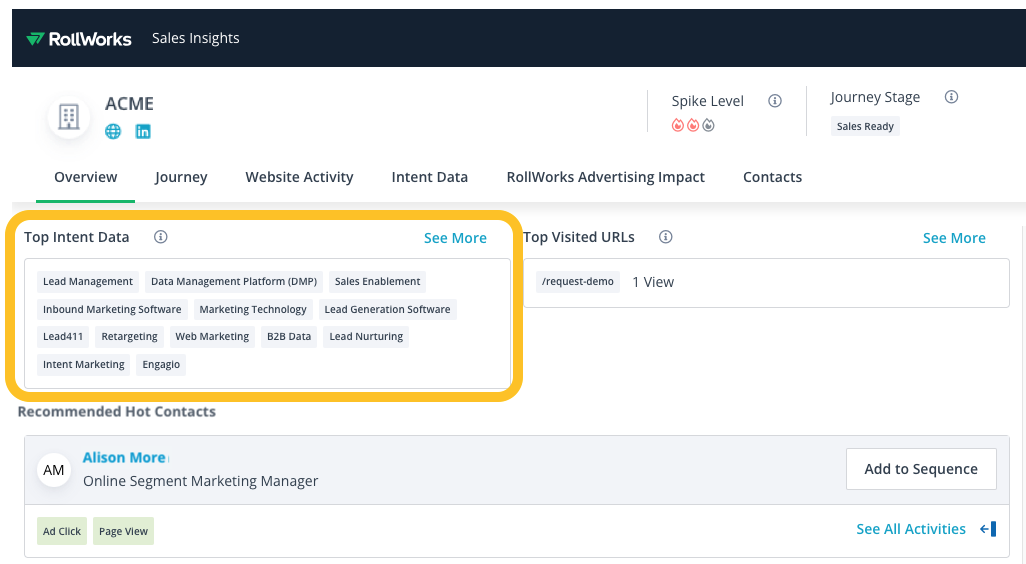This screenshot has width=1026, height=564.
Task: Select the Engagio tag
Action: point(161,364)
